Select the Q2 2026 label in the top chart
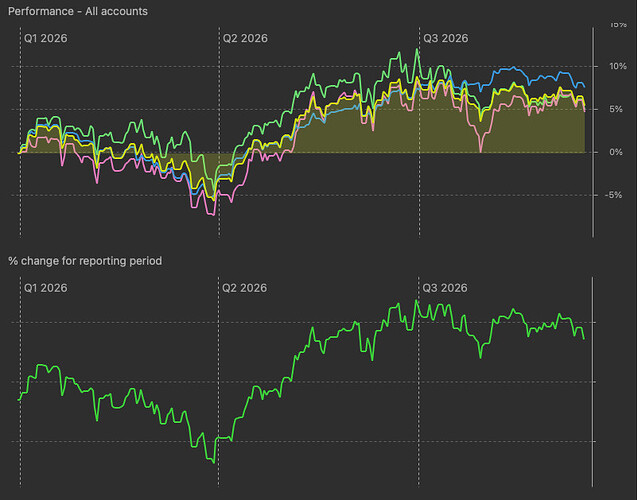 coord(245,38)
